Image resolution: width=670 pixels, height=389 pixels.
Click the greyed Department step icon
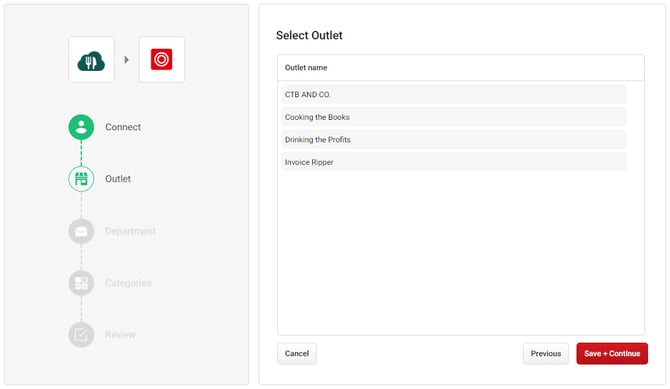[81, 231]
